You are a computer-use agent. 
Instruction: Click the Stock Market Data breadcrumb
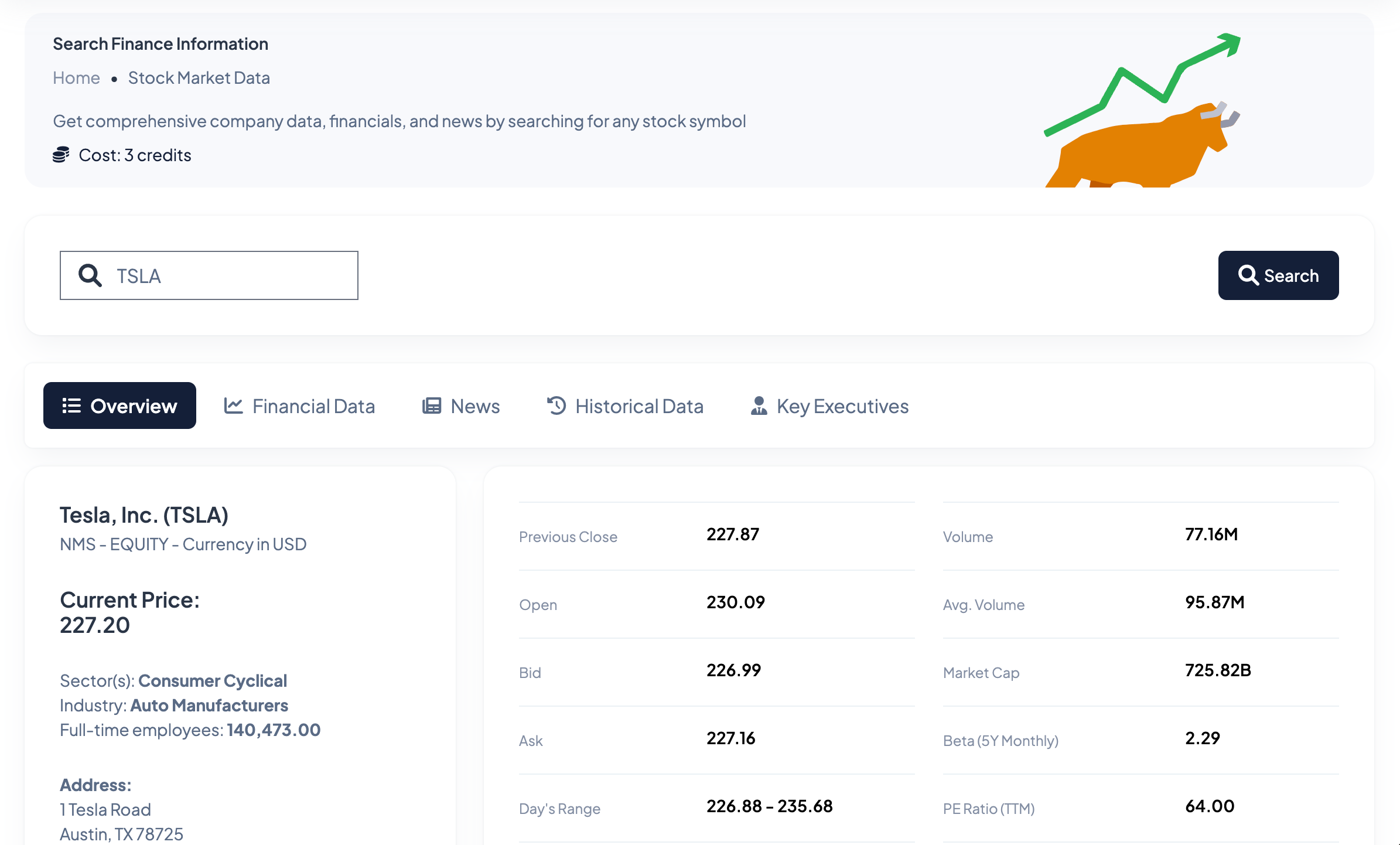(x=199, y=78)
